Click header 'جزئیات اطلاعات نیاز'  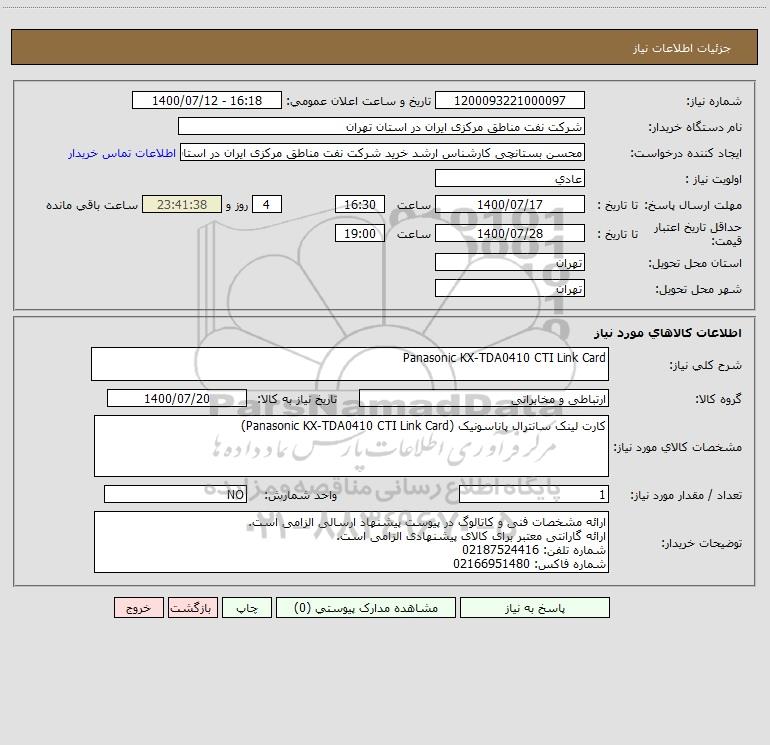[x=682, y=48]
